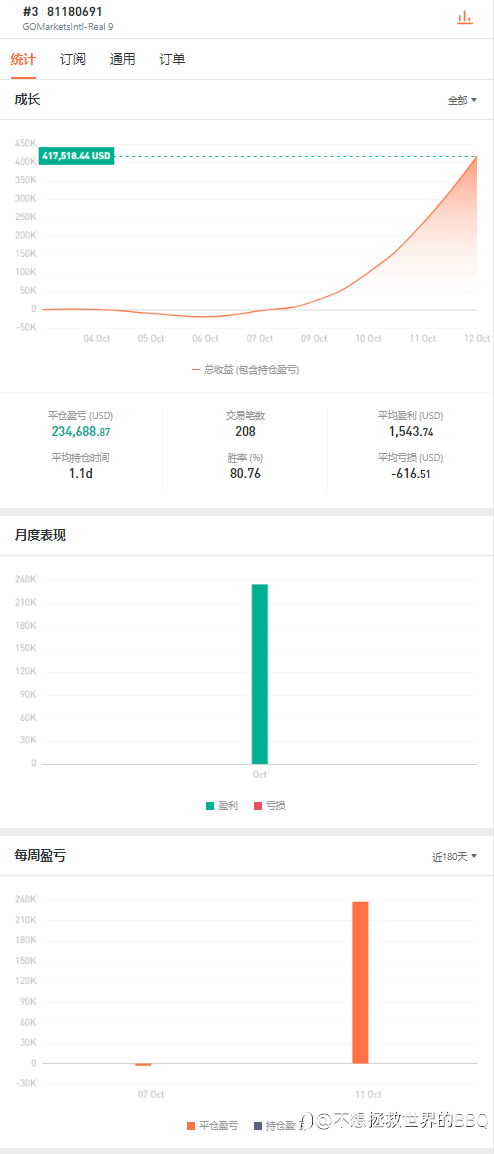Click the average loss -616.51
This screenshot has height=1154, width=494.
pos(411,473)
